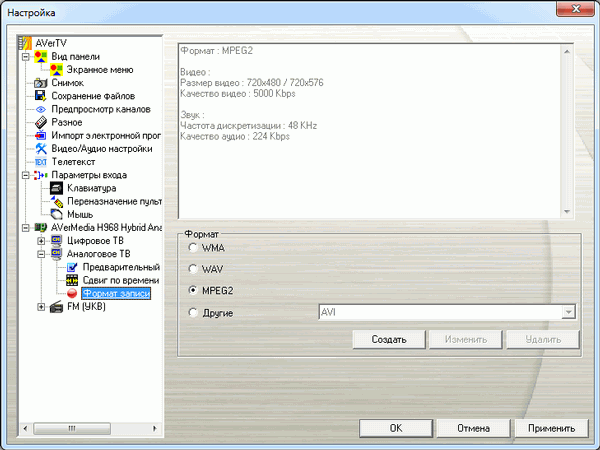Click the Переназначение пульта remote icon
Viewport: 600px width, 450px height.
coord(56,201)
